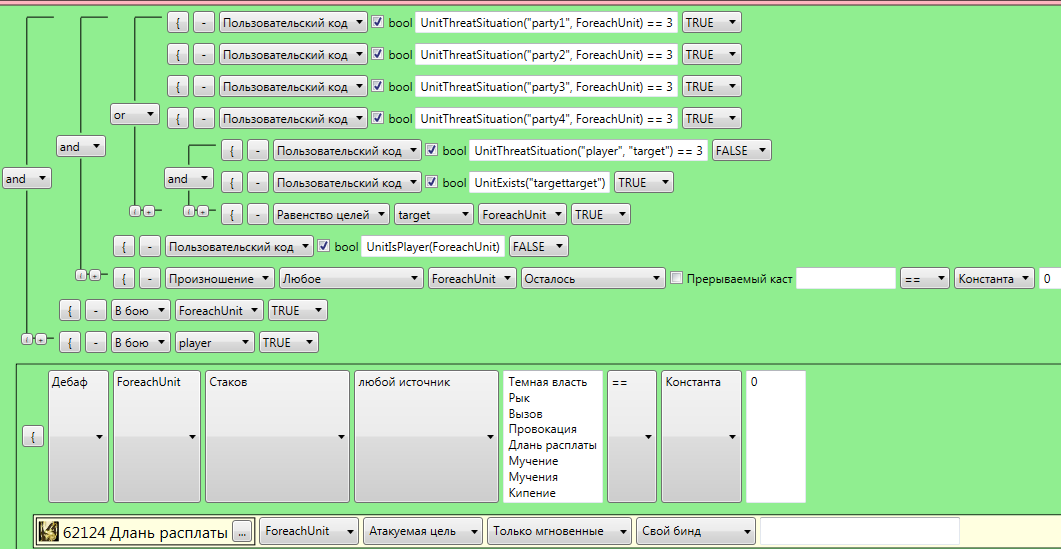Click the Длань расплаты spell icon
Viewport: 1061px width, 549px height.
tap(48, 532)
